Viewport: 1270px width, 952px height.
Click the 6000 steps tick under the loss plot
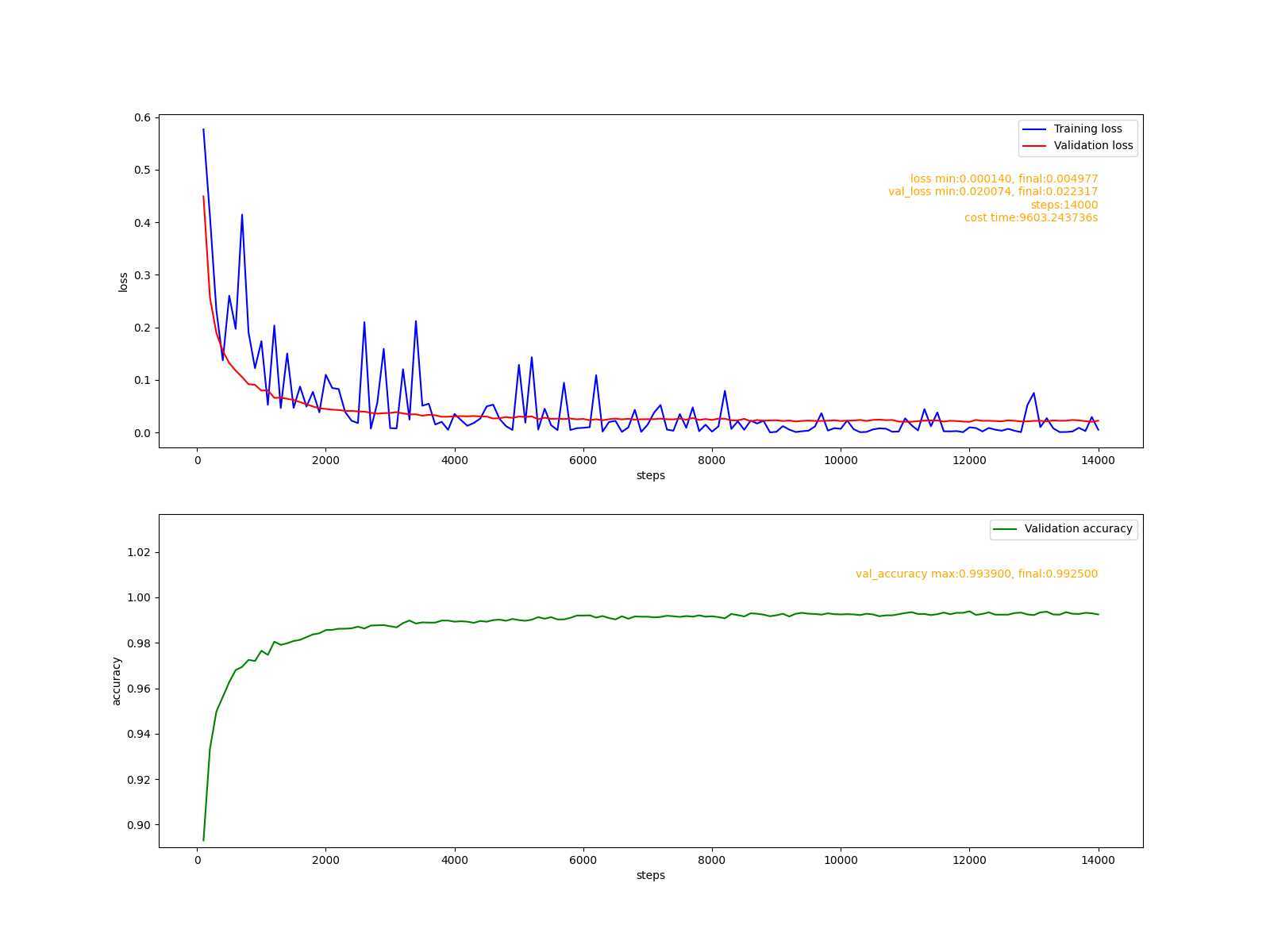pos(583,460)
